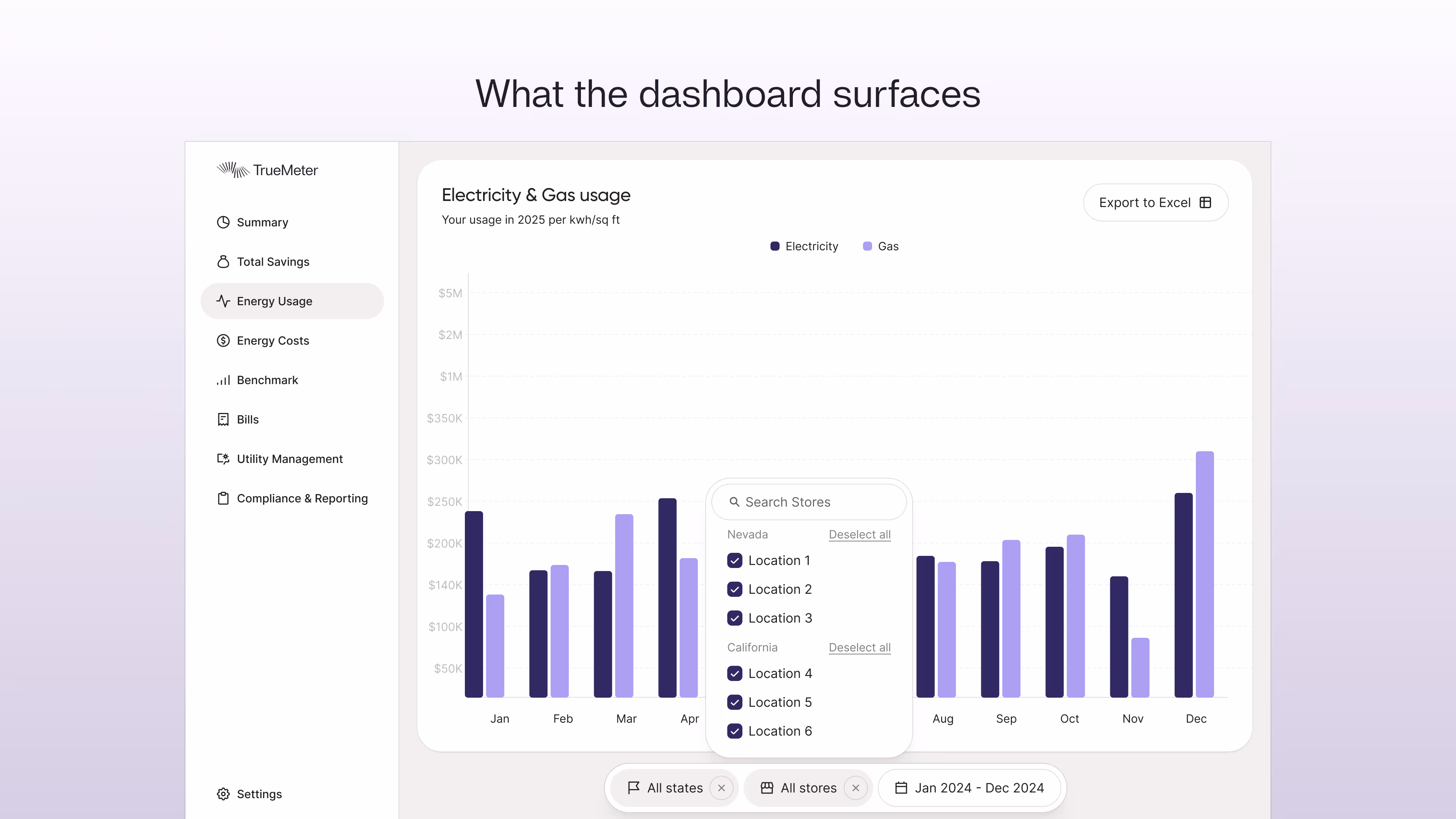This screenshot has width=1456, height=819.
Task: Click the Summary pie chart icon
Action: (223, 222)
